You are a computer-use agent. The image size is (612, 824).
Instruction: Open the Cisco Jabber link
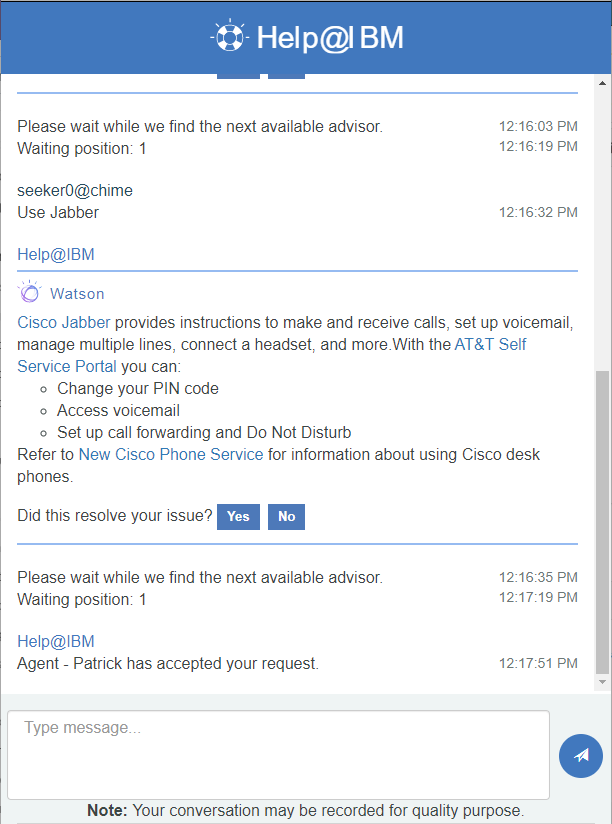coord(64,322)
